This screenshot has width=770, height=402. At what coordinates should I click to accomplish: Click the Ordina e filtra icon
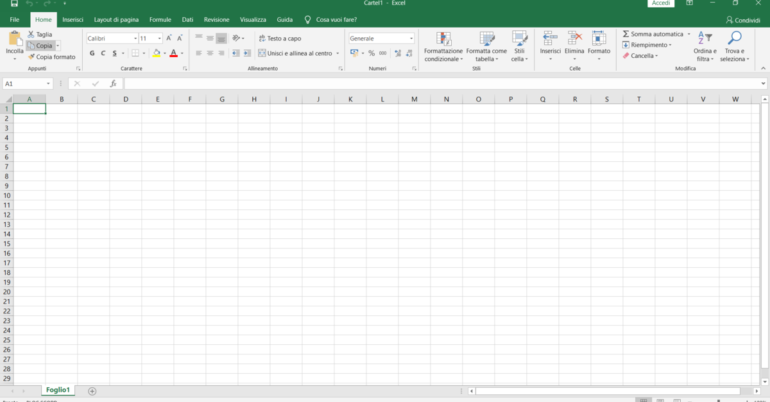pyautogui.click(x=705, y=39)
